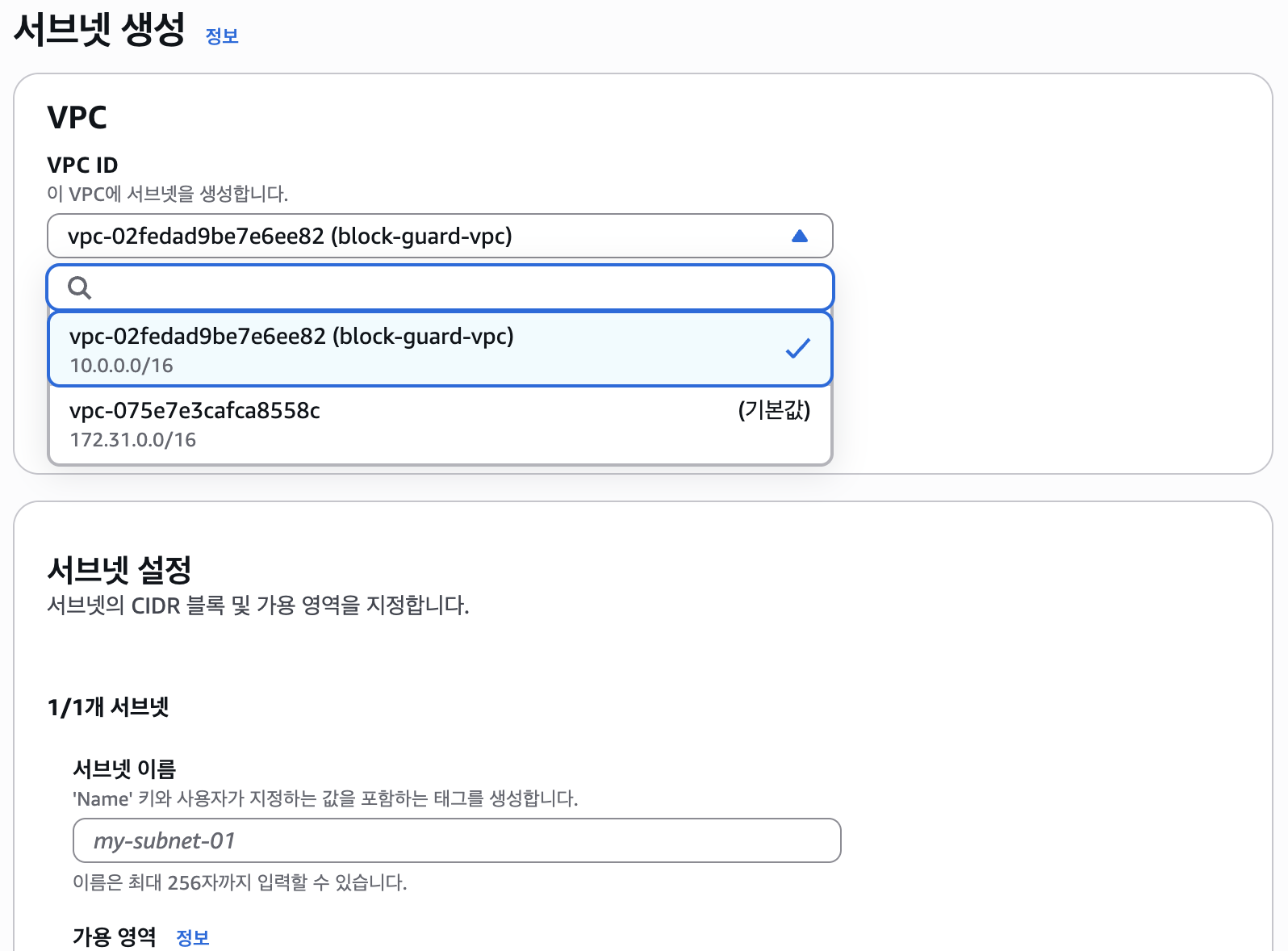This screenshot has height=951, width=1288.
Task: Click the 가용 영역 field label
Action: [x=115, y=936]
